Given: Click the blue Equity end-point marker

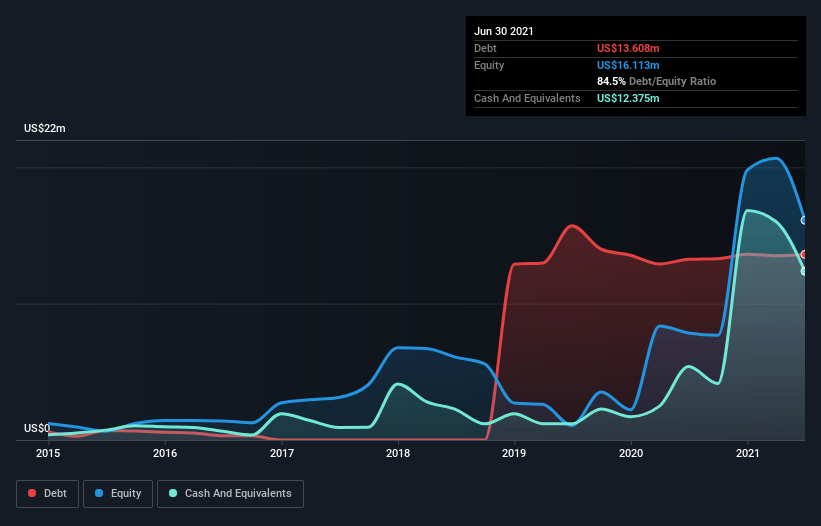Looking at the screenshot, I should coord(804,220).
